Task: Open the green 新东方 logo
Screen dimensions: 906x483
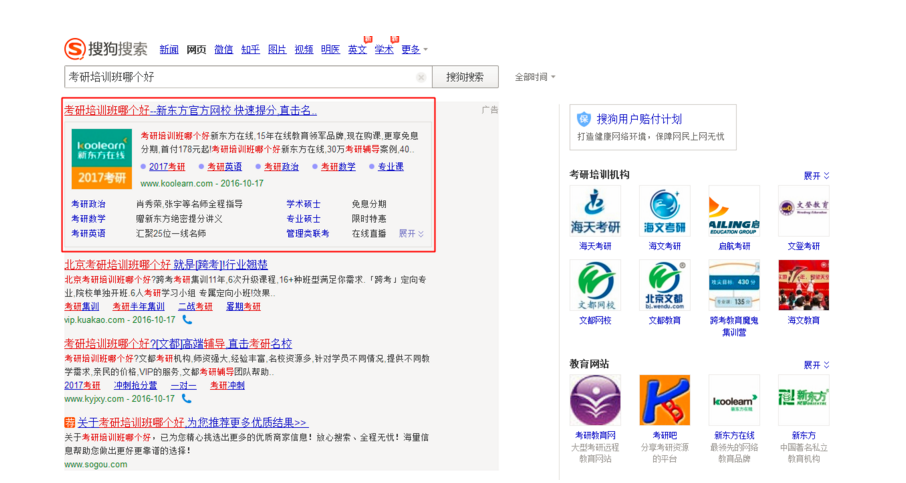Action: pyautogui.click(x=804, y=400)
